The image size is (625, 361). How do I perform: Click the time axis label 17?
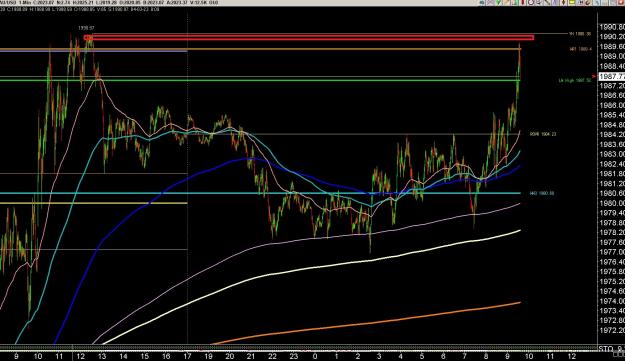(x=187, y=356)
